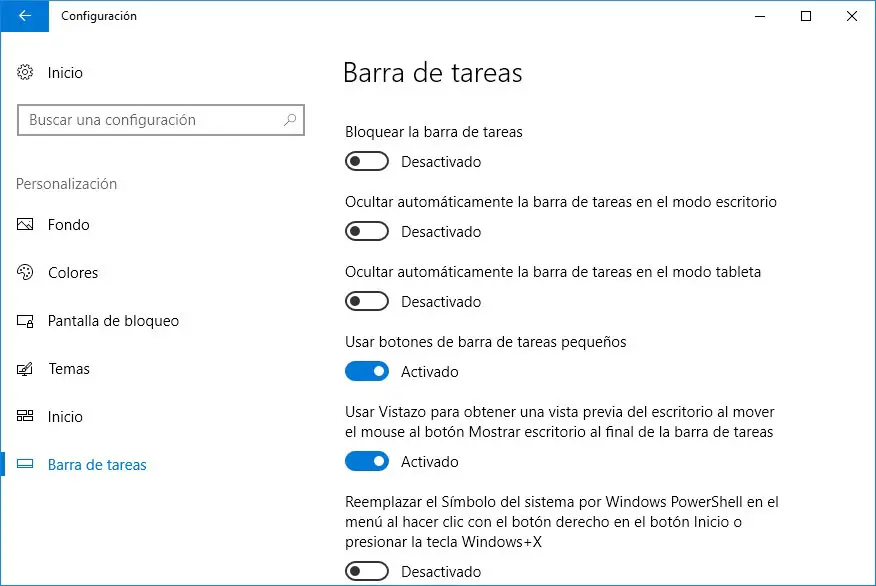The image size is (876, 586).
Task: Open the Temas settings page
Action: (69, 369)
